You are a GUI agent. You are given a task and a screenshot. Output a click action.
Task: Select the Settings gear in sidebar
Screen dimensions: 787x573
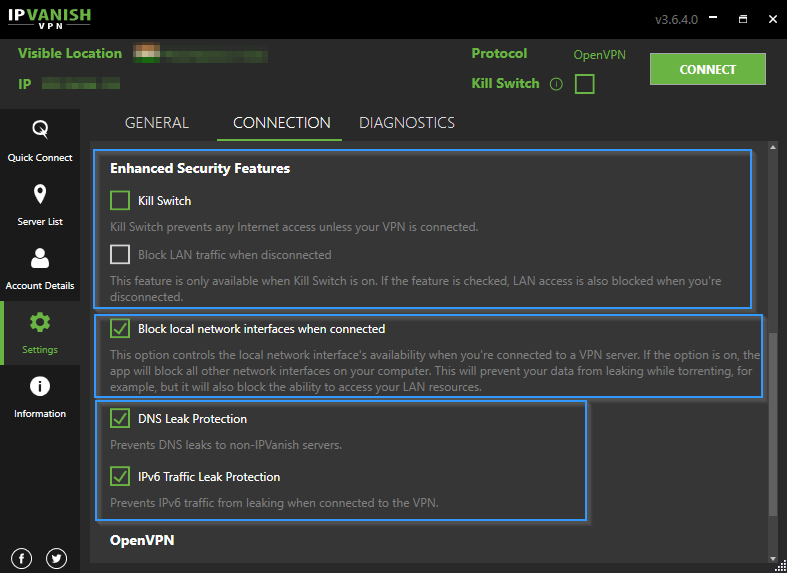[x=40, y=322]
